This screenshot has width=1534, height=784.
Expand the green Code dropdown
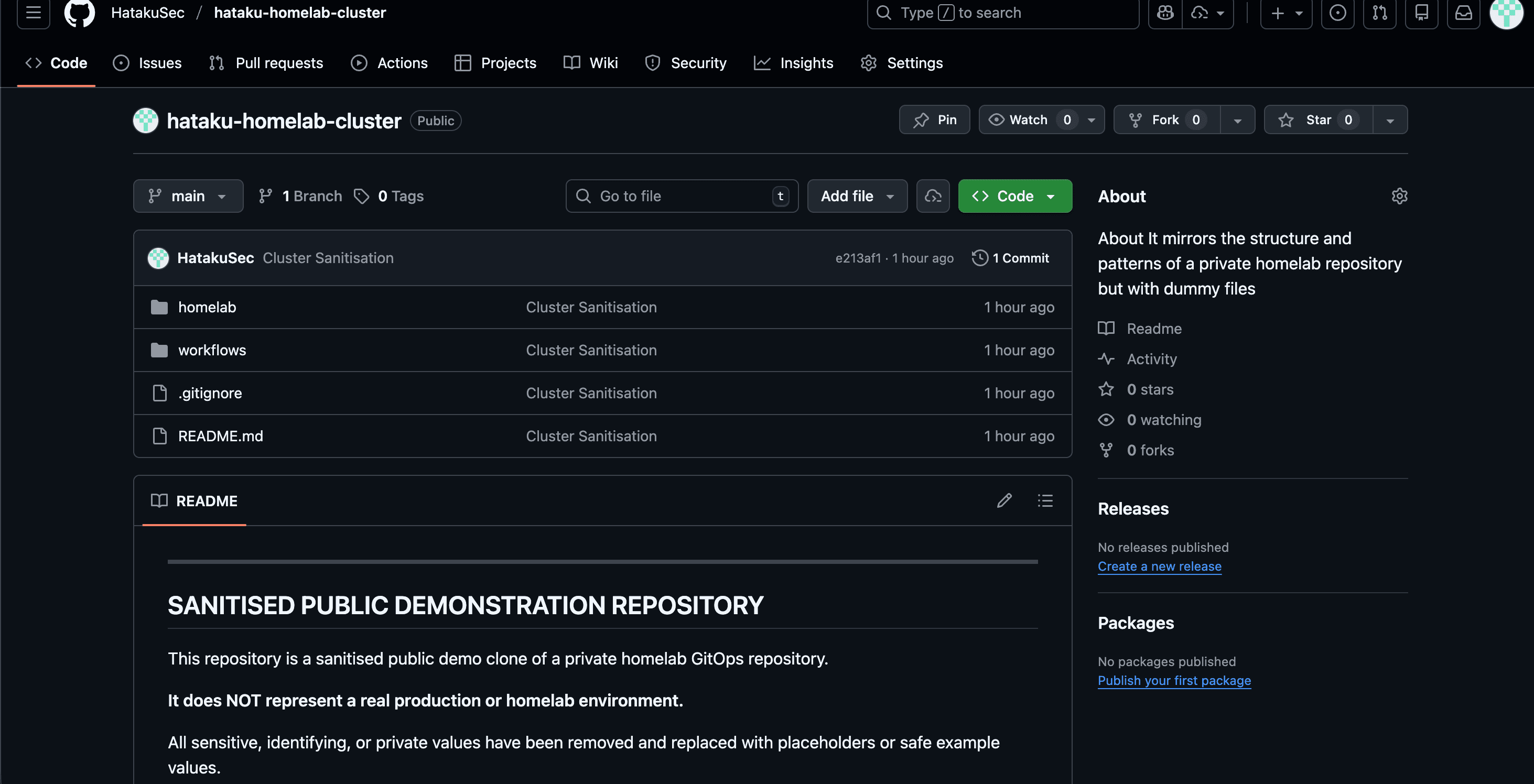coord(1015,196)
